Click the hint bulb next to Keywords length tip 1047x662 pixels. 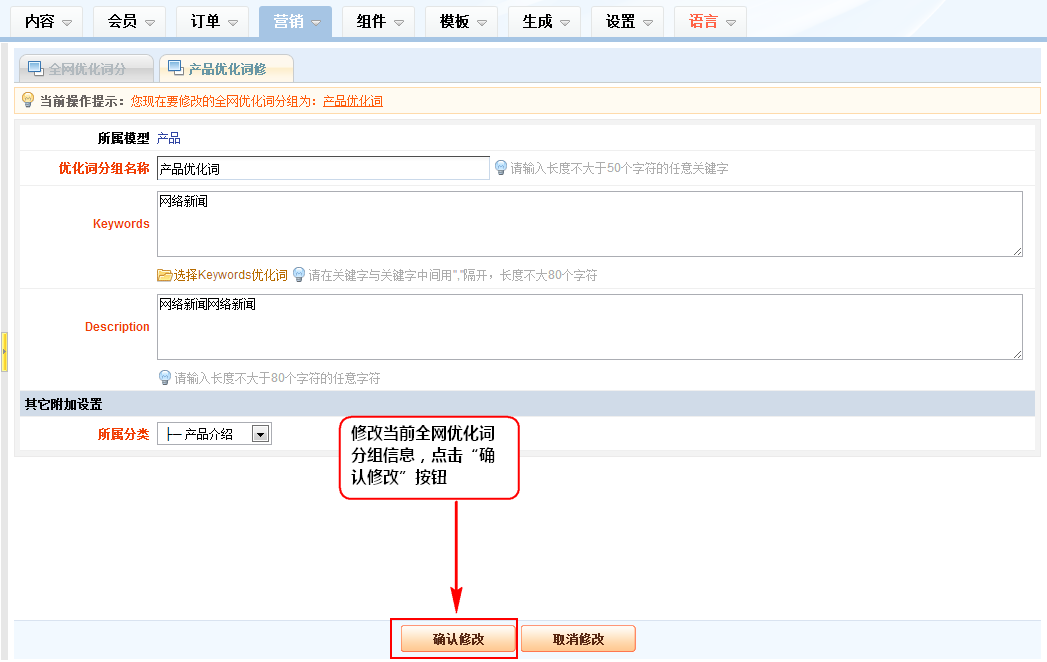click(298, 275)
